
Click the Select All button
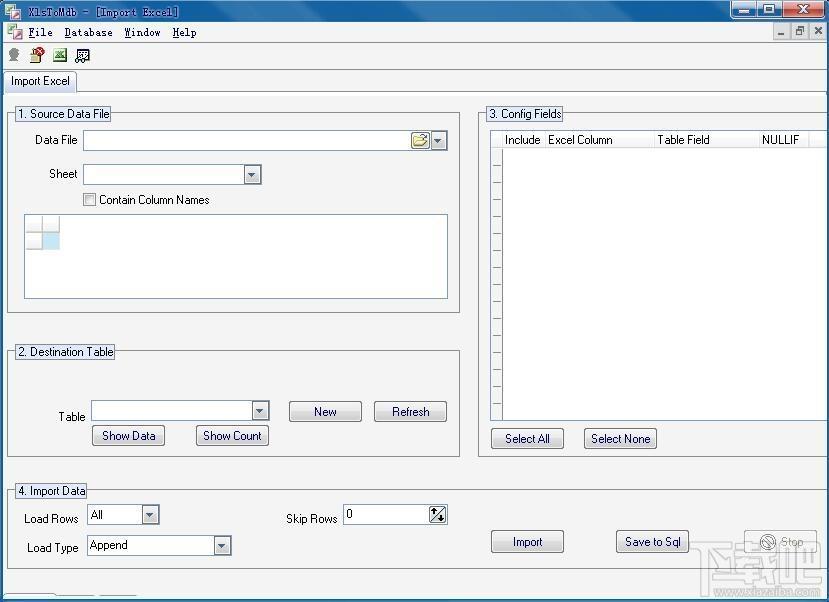tap(527, 439)
